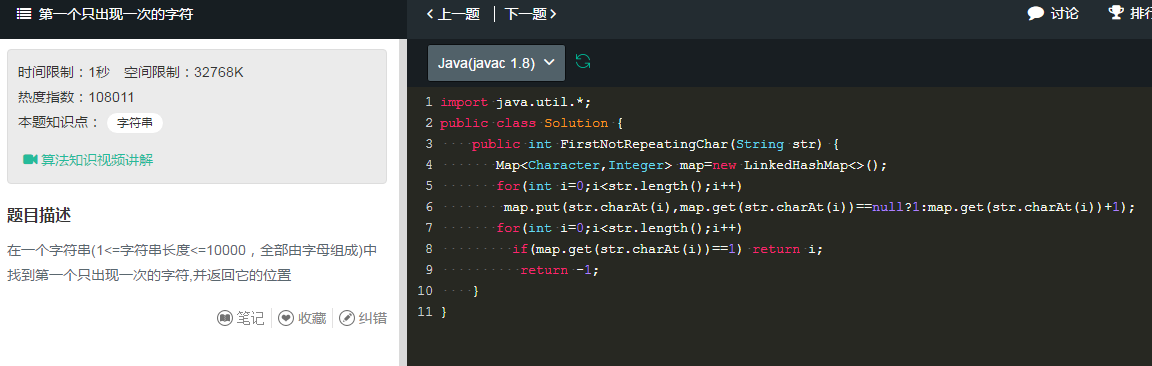1152x366 pixels.
Task: Click the LinkedHashMap code line
Action: pyautogui.click(x=691, y=165)
